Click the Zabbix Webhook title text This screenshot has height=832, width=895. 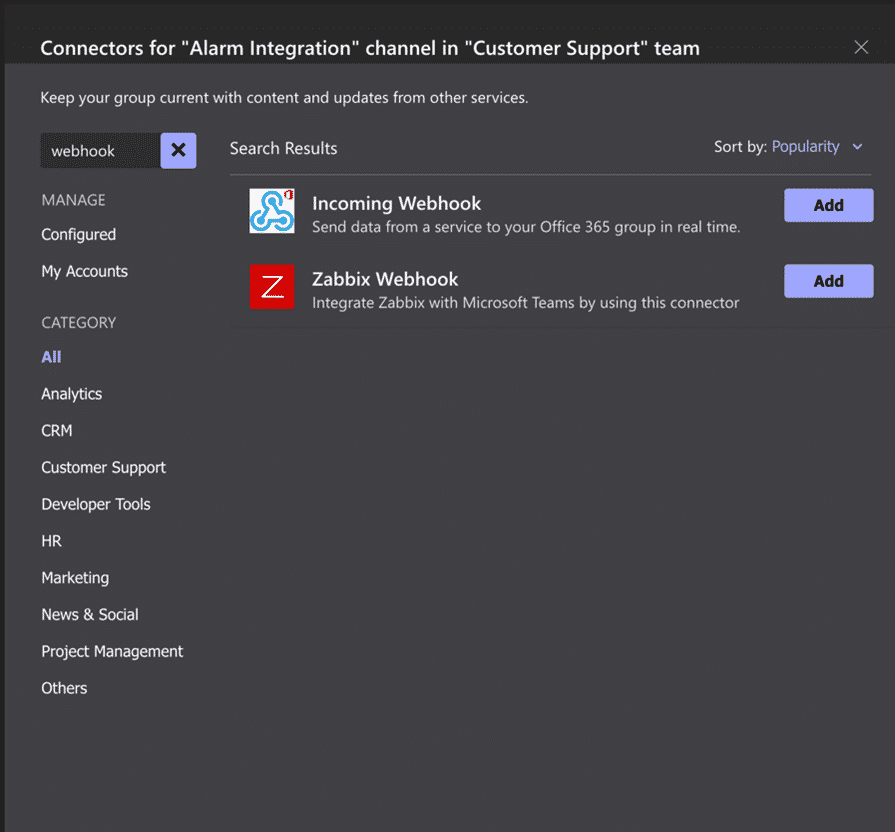pyautogui.click(x=385, y=279)
